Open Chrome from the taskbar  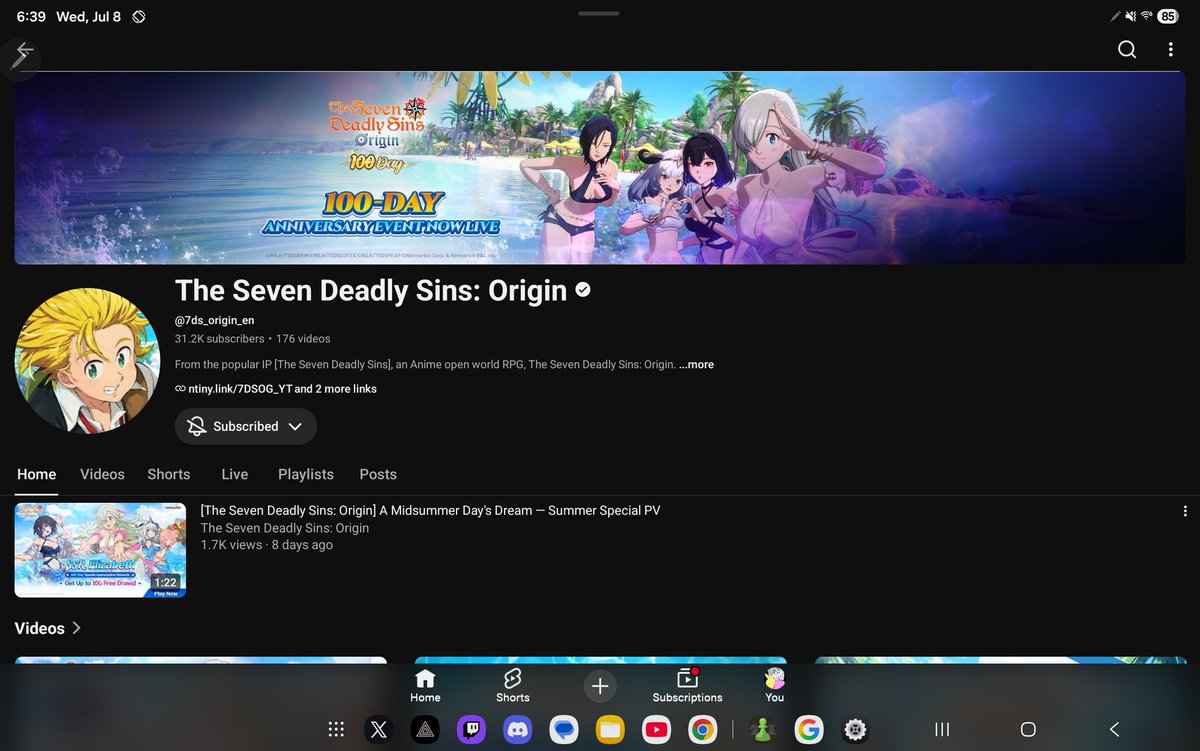[x=703, y=730]
